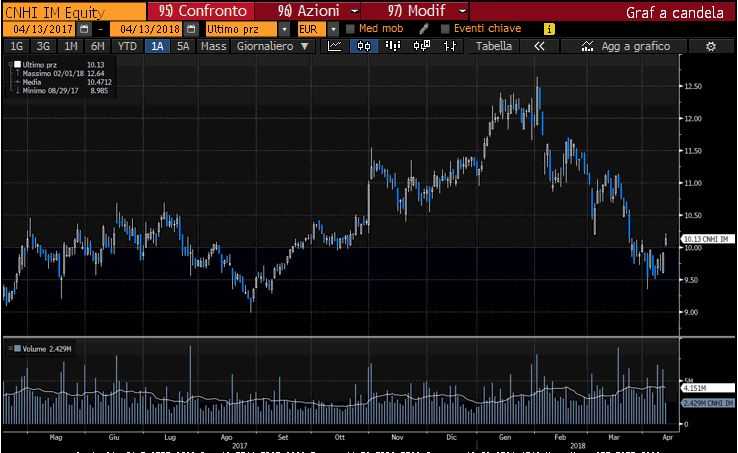Screen dimensions: 738x453
Task: Select the candle with volume chart icon
Action: (421, 46)
